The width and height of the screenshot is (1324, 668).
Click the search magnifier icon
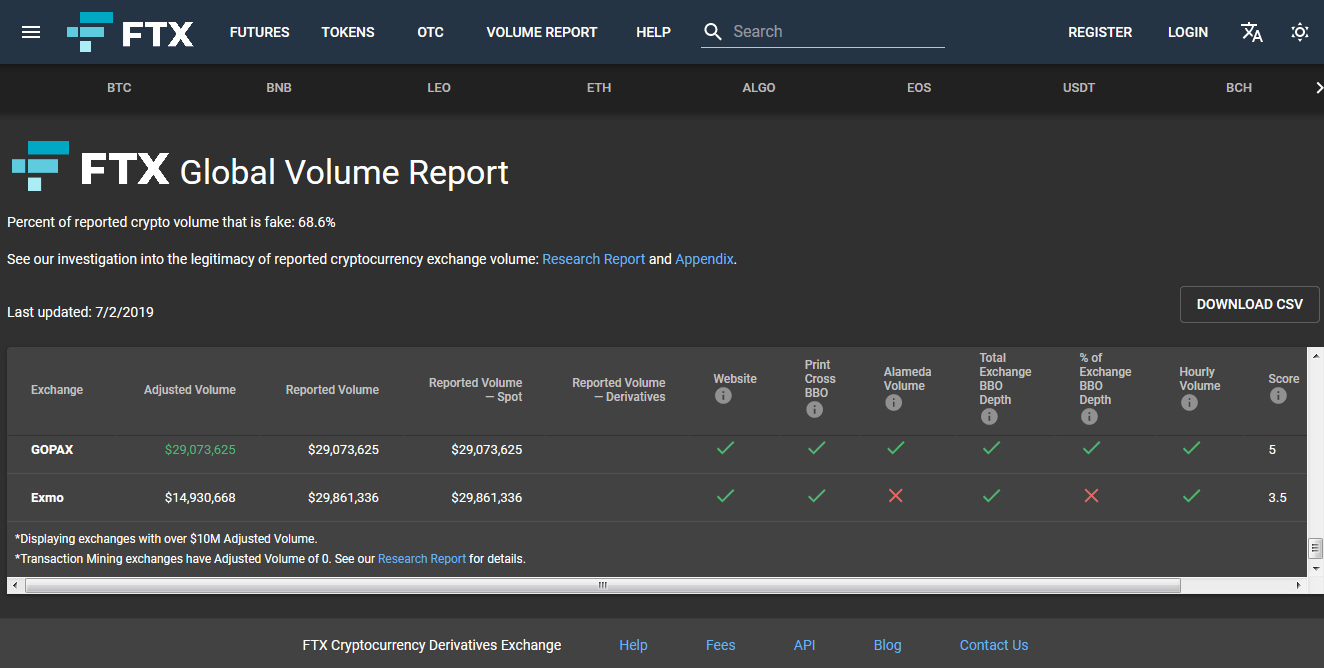point(712,31)
